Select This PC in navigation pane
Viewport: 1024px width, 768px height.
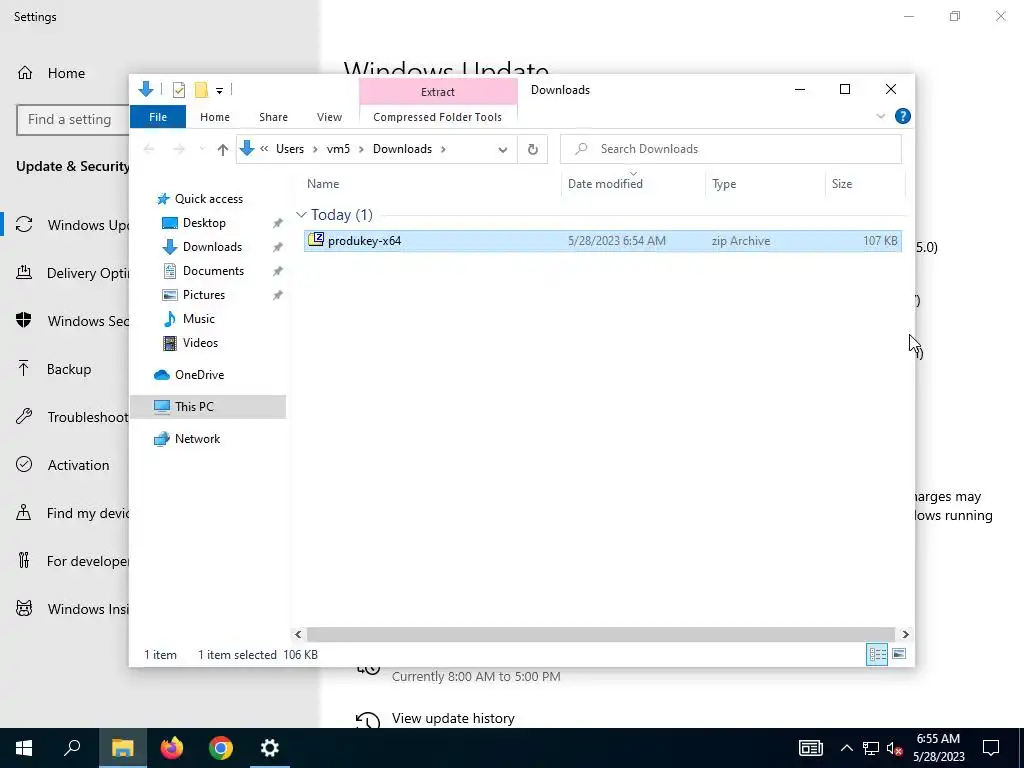pos(208,407)
